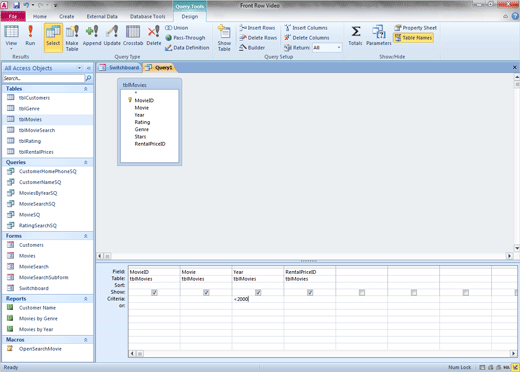Open the OpenSearchMovie macro

40,349
